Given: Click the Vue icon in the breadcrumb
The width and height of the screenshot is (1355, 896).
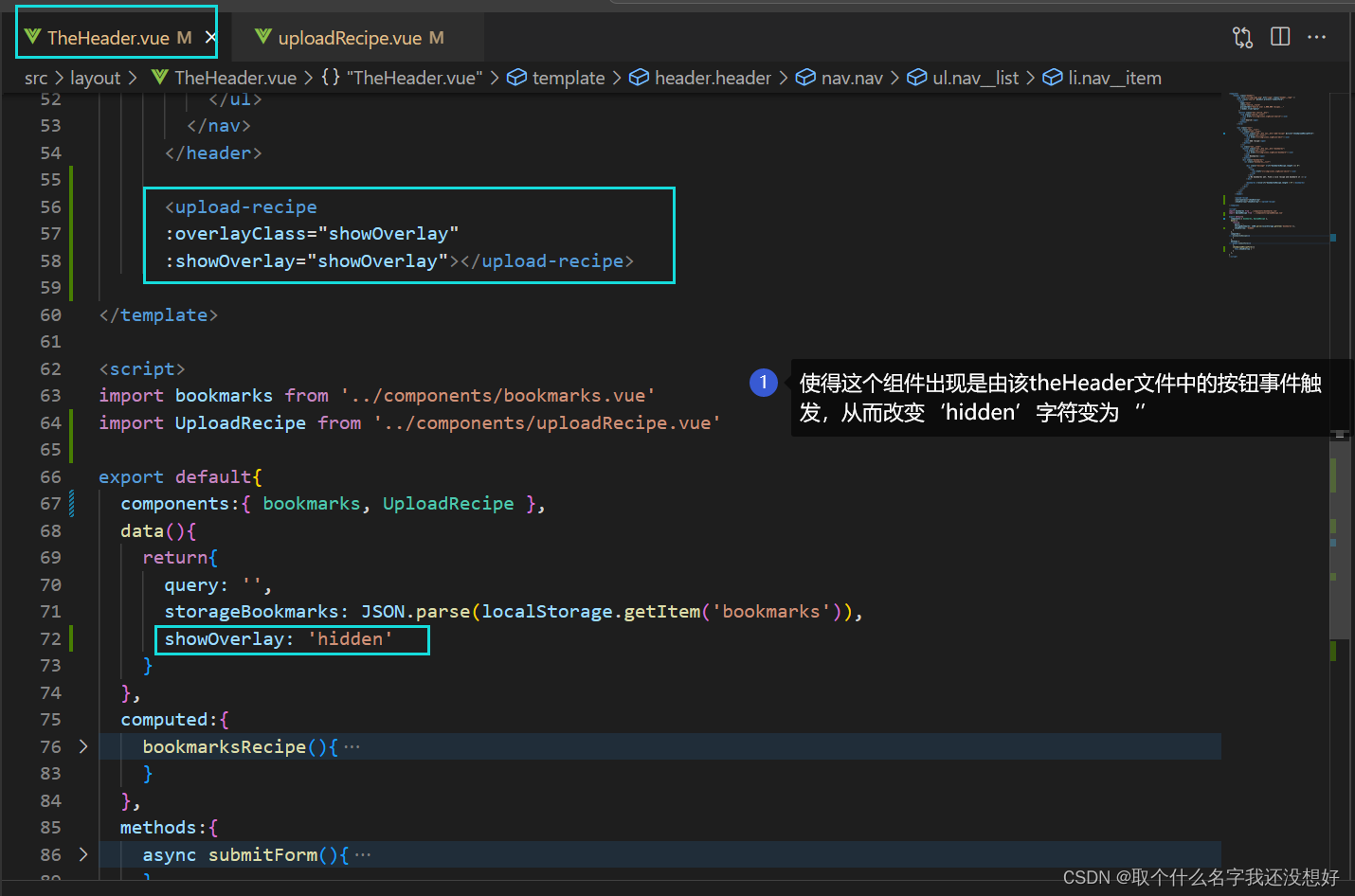Looking at the screenshot, I should [x=159, y=77].
